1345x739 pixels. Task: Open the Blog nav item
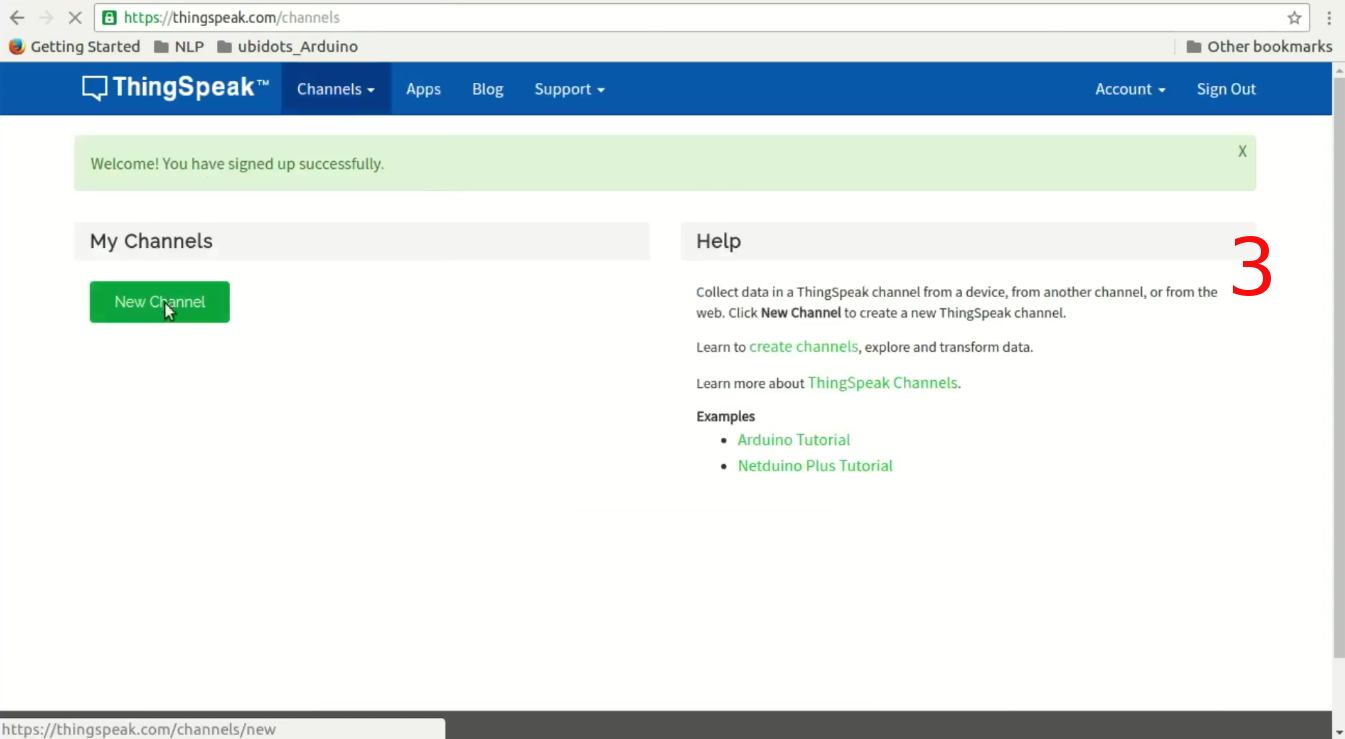(487, 89)
